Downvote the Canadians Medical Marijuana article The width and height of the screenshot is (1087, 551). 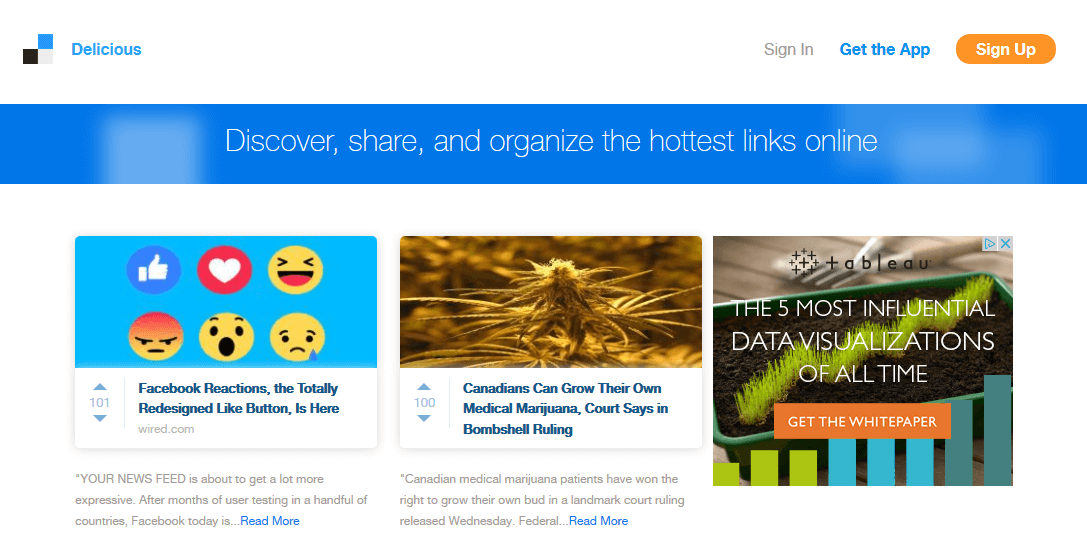424,418
